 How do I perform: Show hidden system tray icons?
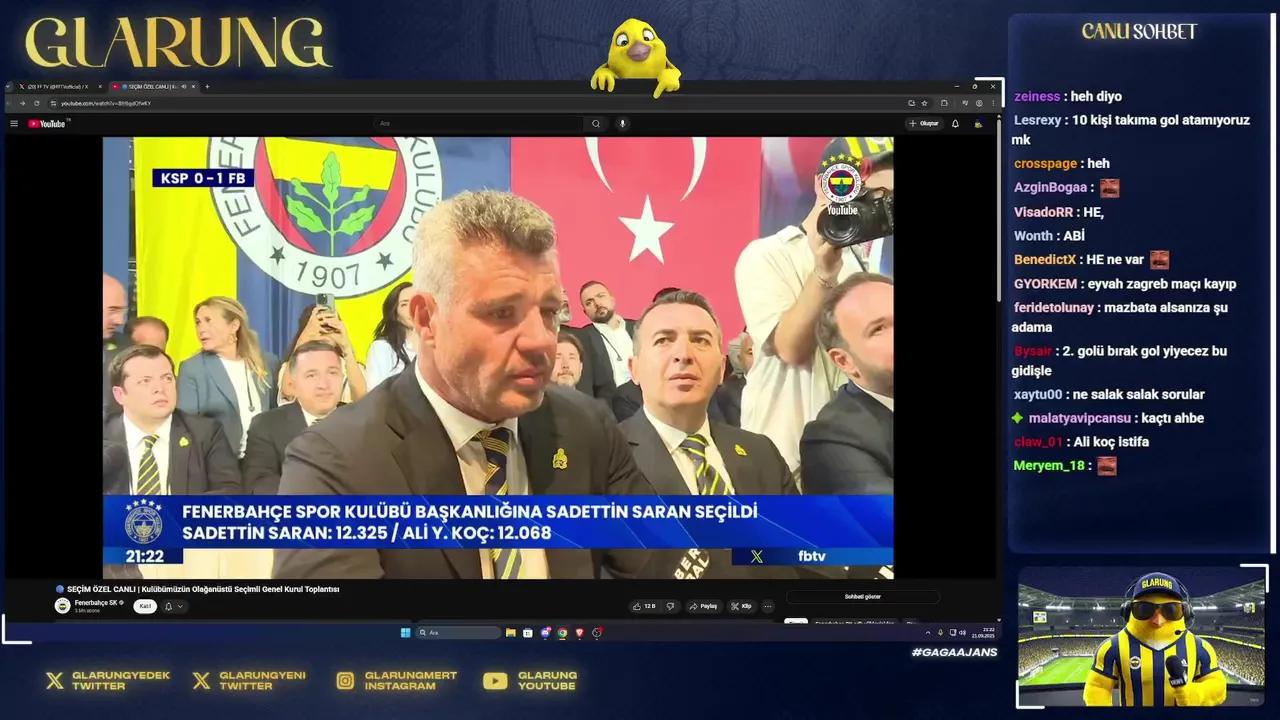(x=927, y=633)
